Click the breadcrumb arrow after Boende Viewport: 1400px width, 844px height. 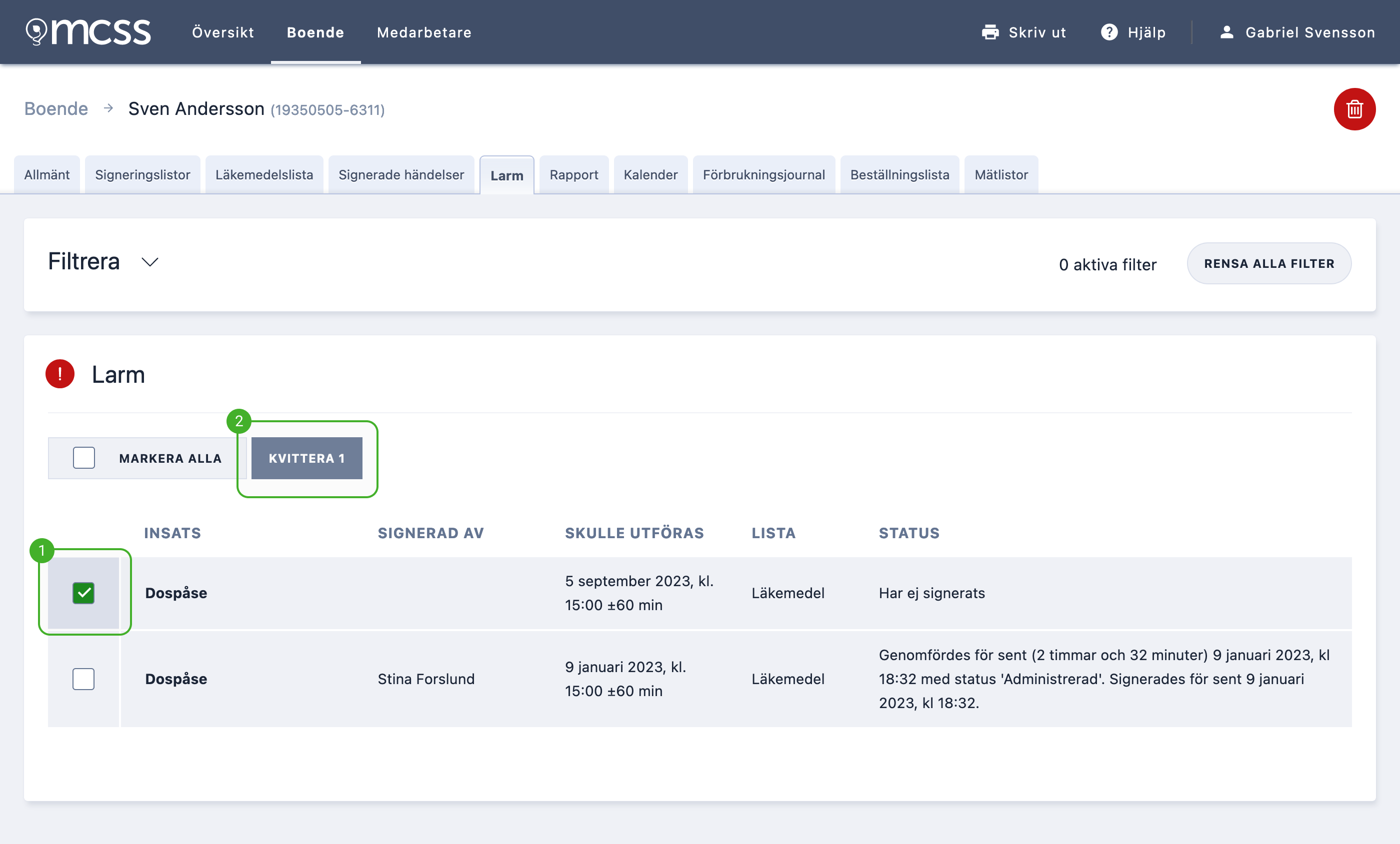pyautogui.click(x=108, y=108)
